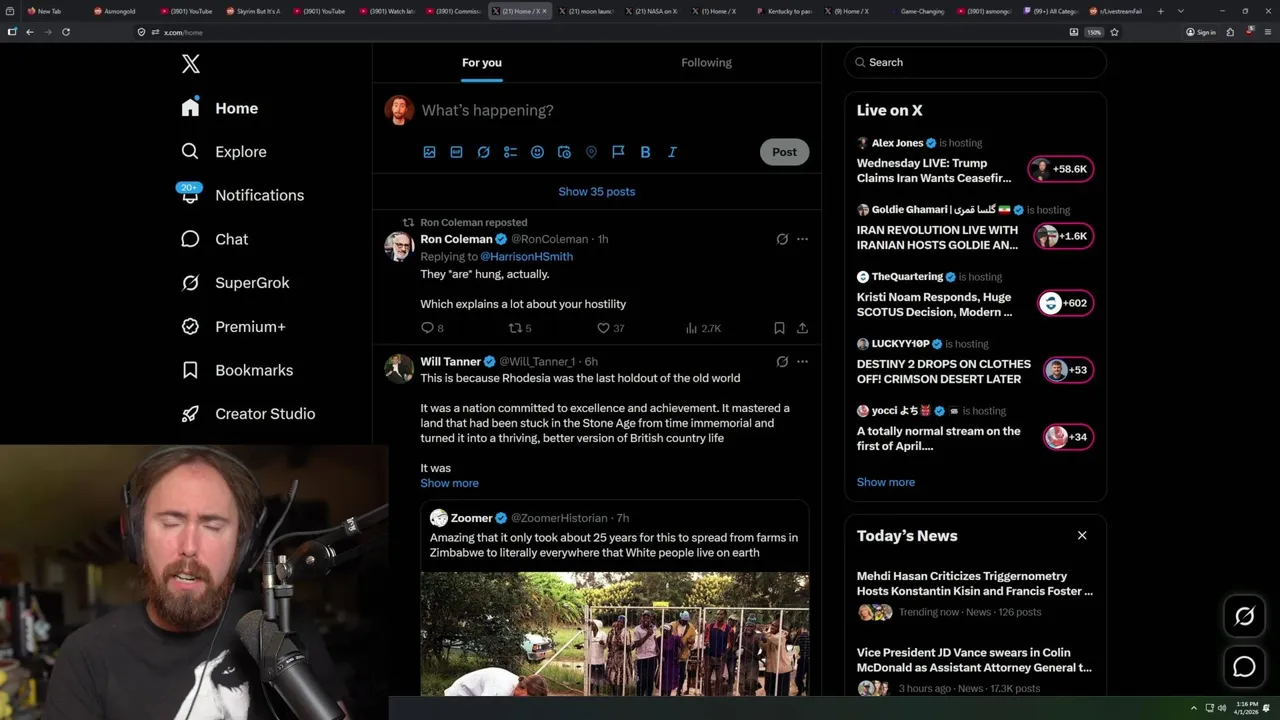Bookmark this page with the star icon

[1114, 32]
